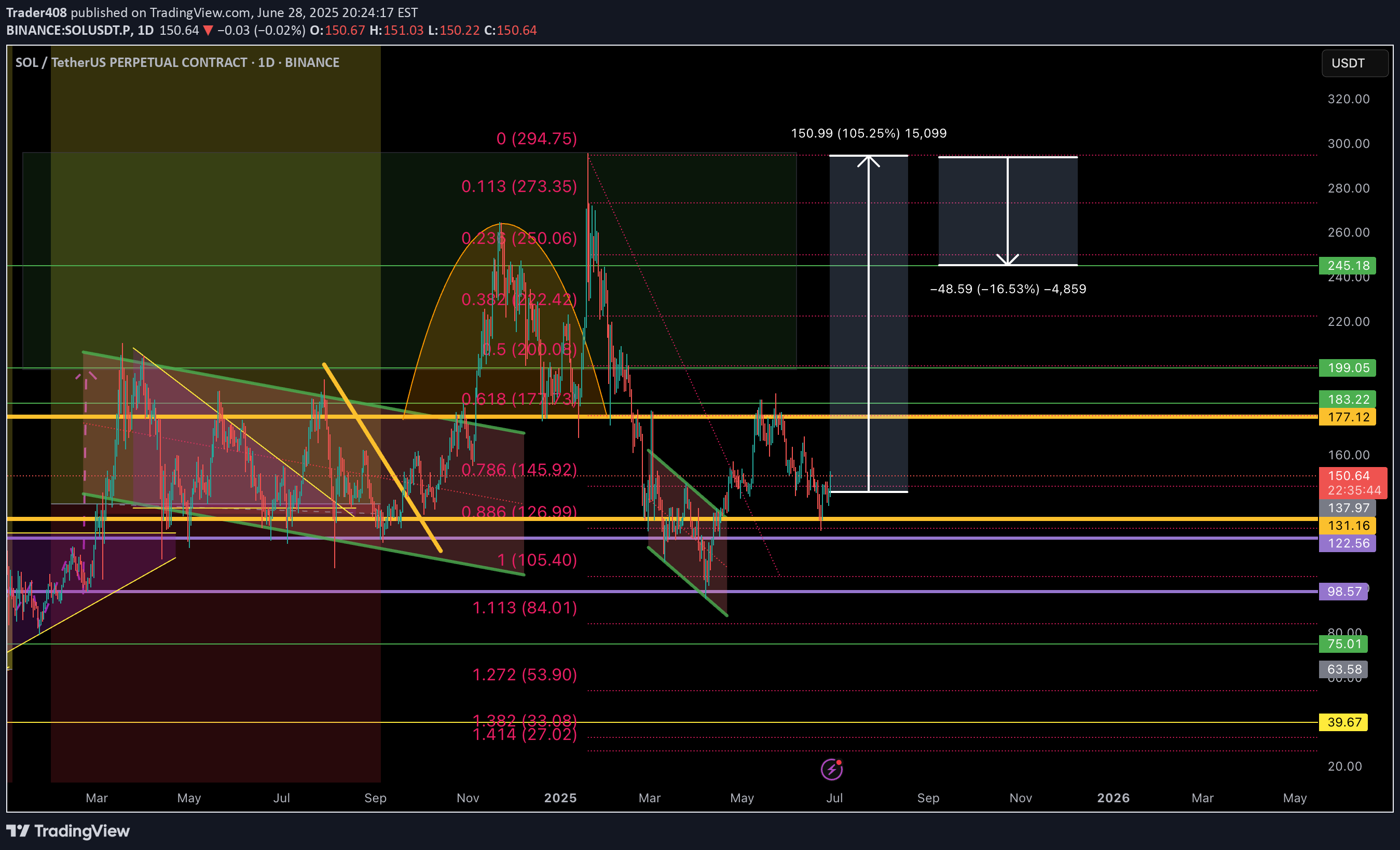Click the TradingView logo

click(68, 831)
